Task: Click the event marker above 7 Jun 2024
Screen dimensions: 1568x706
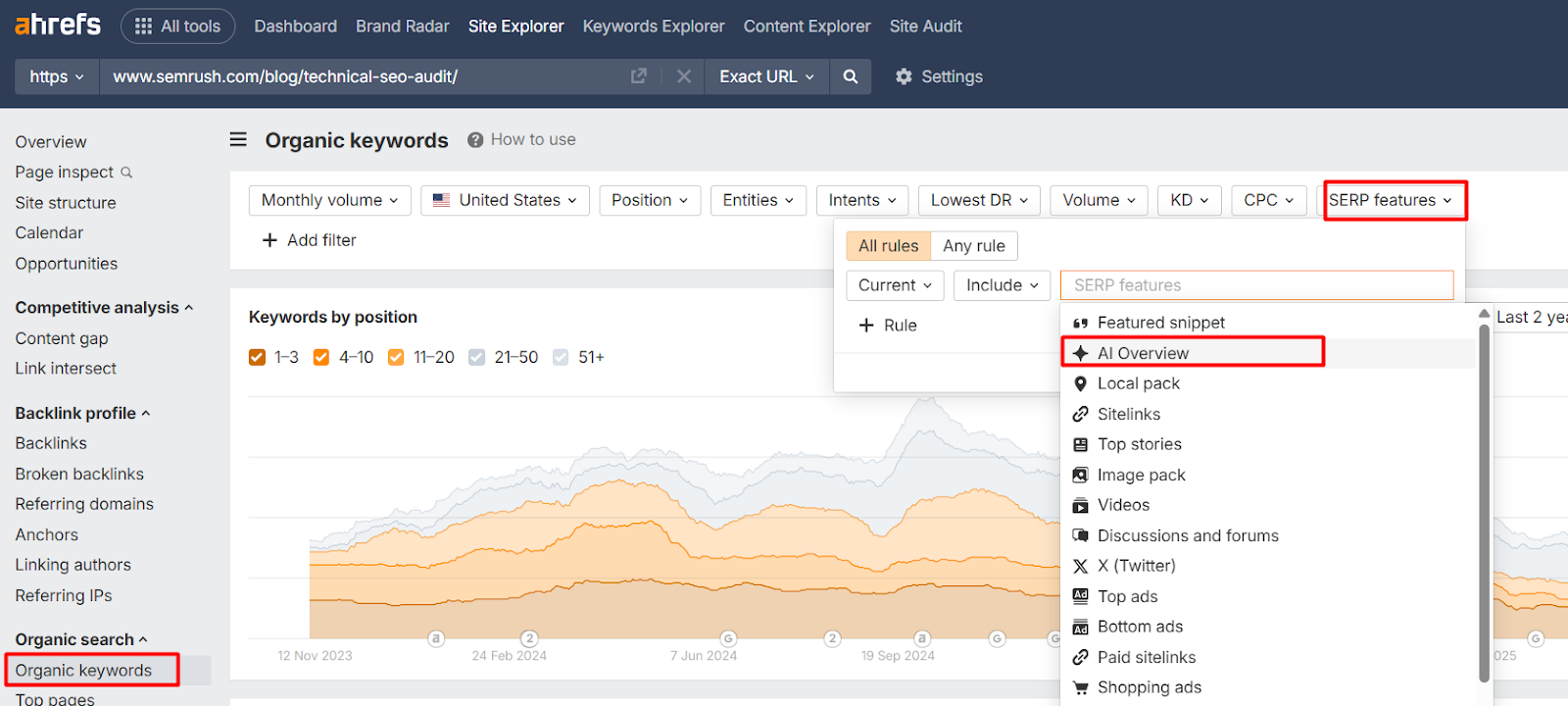Action: coord(728,638)
